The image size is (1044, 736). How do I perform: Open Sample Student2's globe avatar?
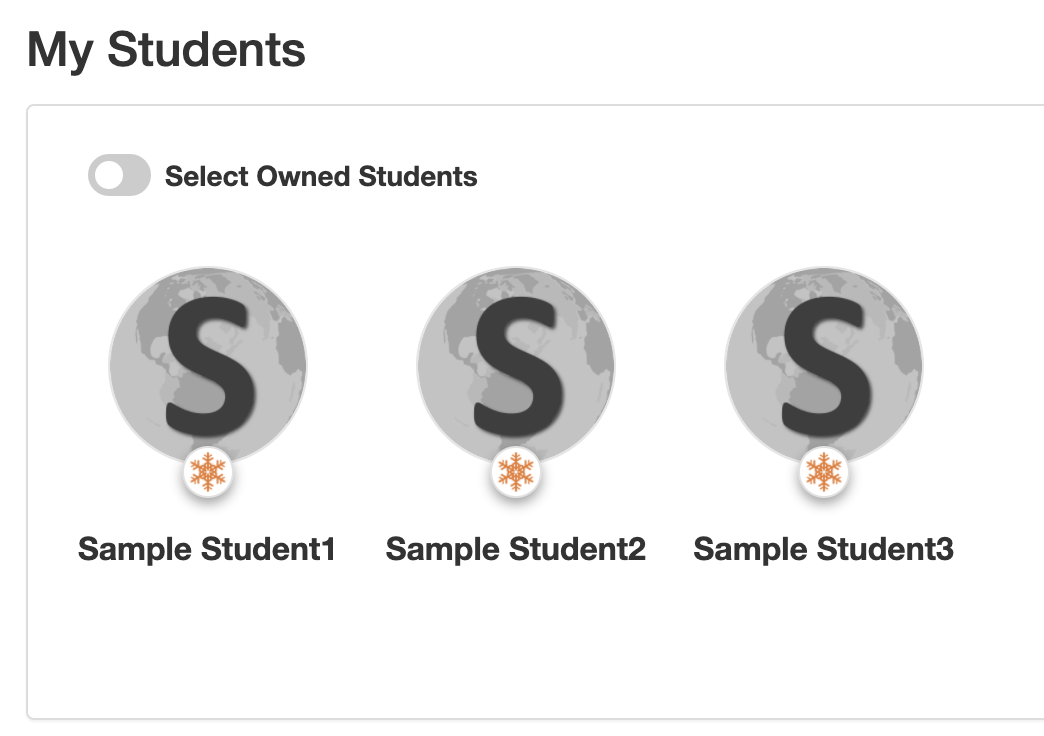[x=516, y=366]
